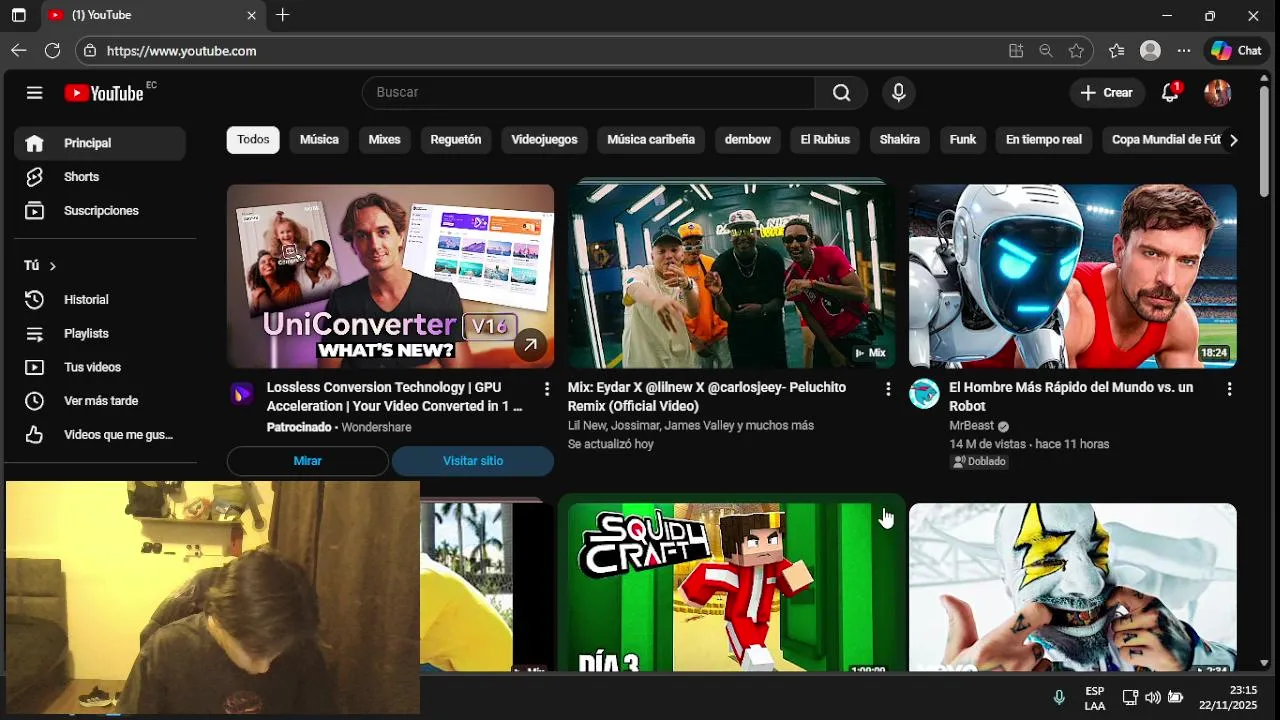Open Historial in the sidebar
Screen dimensions: 1280x720
[100, 300]
